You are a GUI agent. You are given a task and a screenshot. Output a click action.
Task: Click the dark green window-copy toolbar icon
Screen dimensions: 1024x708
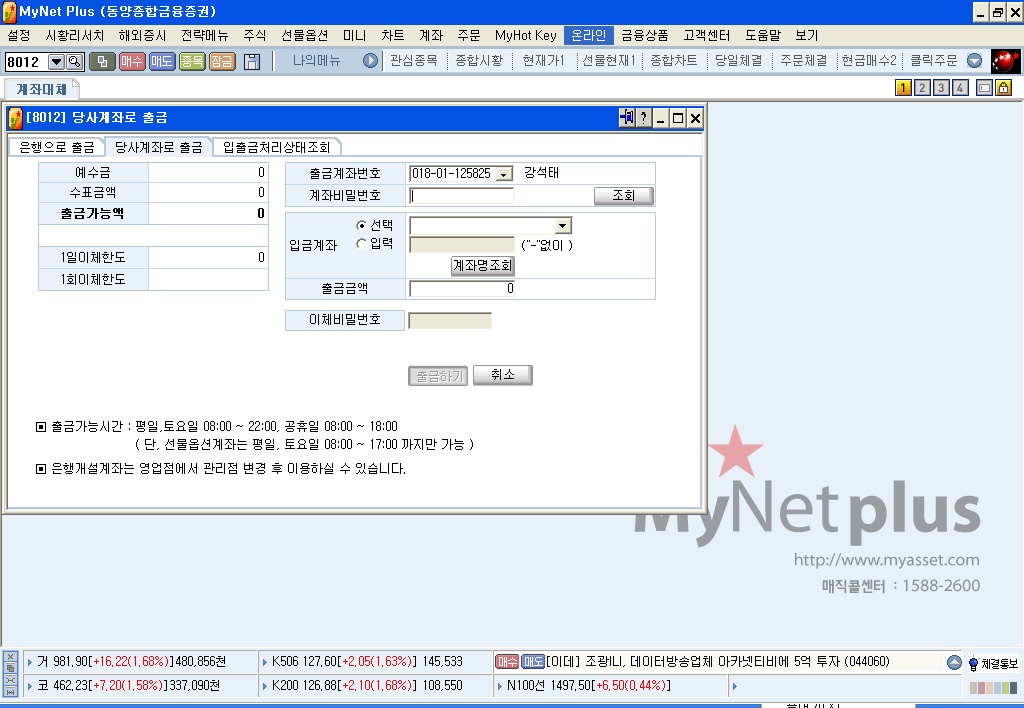(102, 61)
